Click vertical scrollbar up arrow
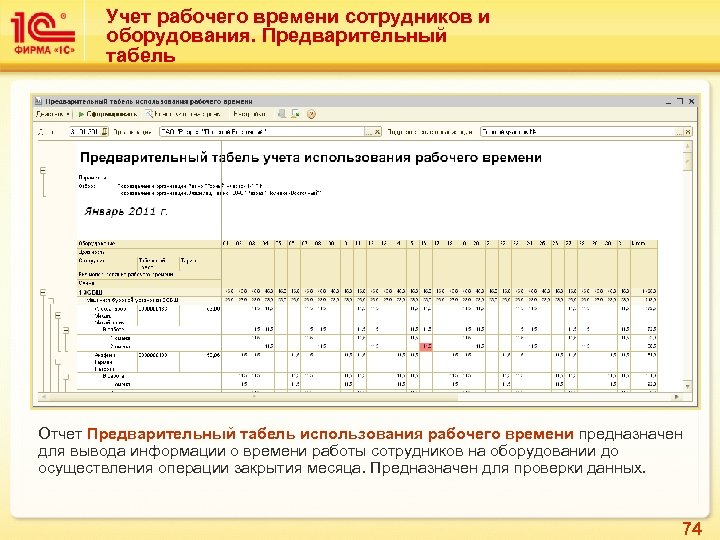 click(x=687, y=146)
